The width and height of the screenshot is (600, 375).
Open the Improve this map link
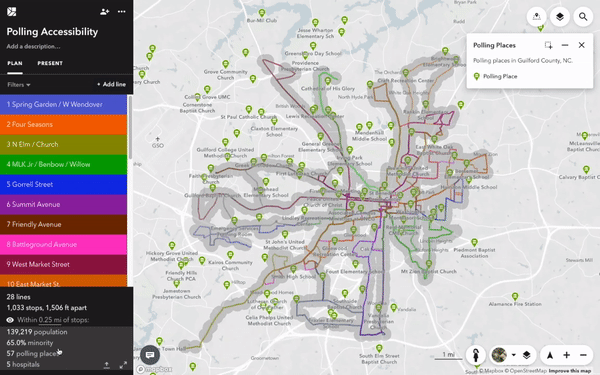pos(570,371)
